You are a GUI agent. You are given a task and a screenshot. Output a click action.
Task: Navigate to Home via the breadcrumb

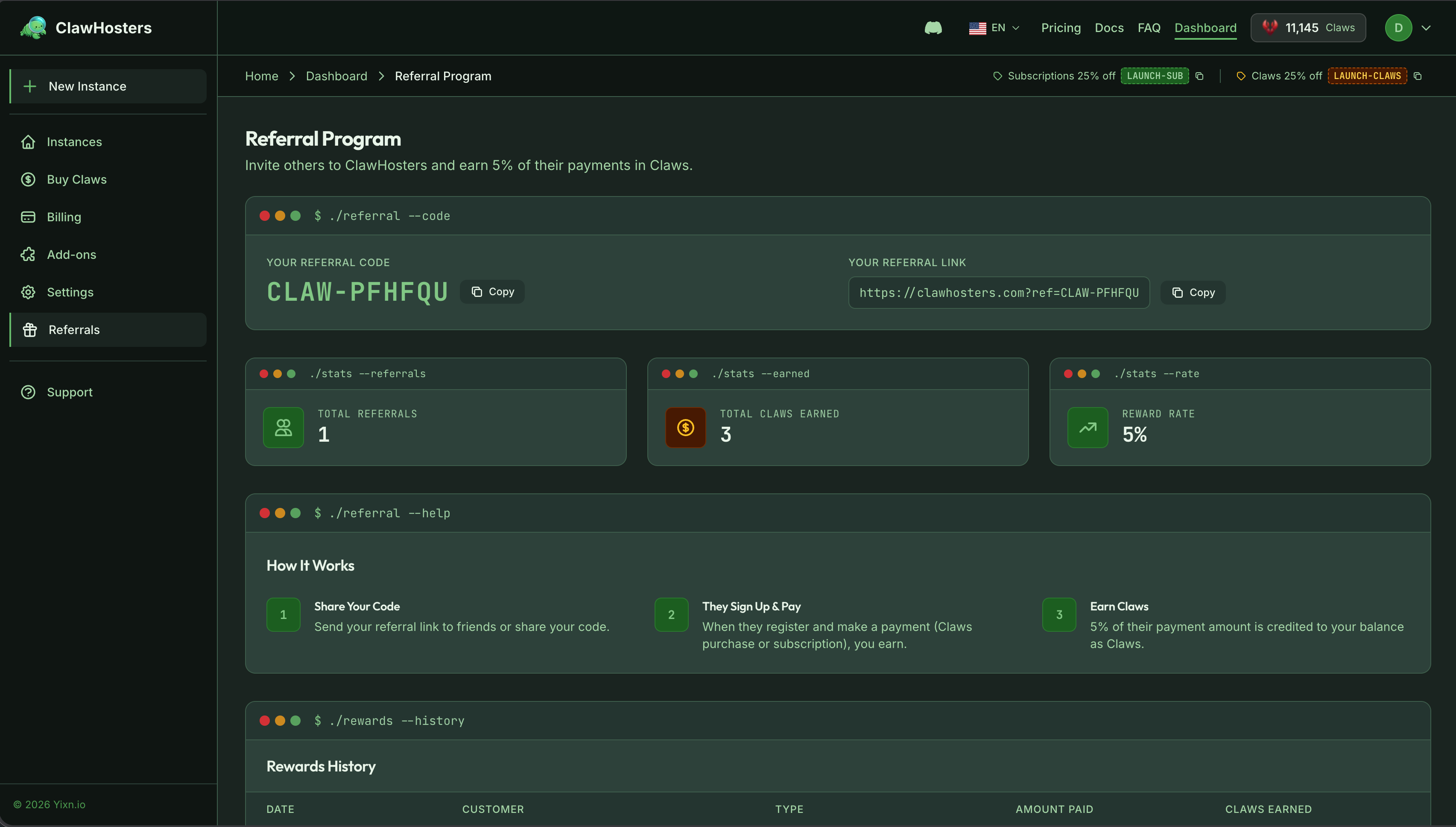(x=261, y=76)
